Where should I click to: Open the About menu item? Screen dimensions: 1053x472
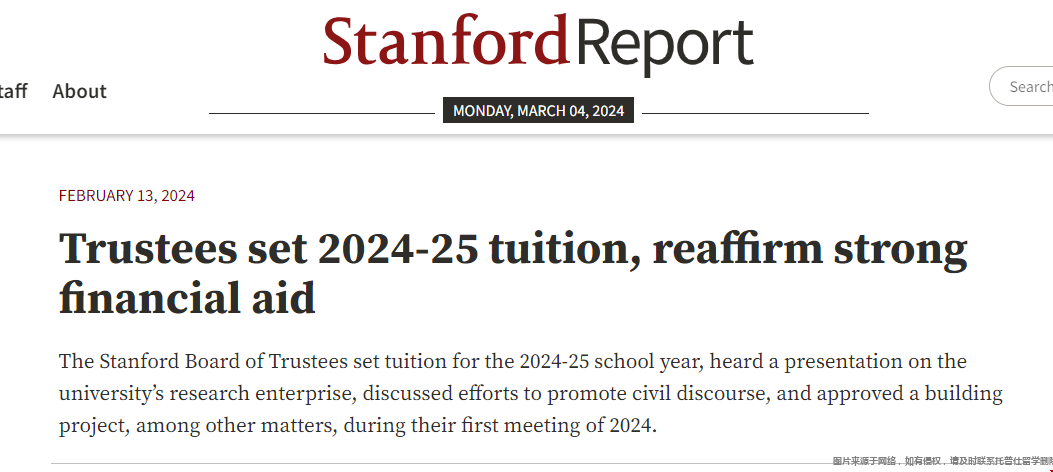pyautogui.click(x=79, y=91)
